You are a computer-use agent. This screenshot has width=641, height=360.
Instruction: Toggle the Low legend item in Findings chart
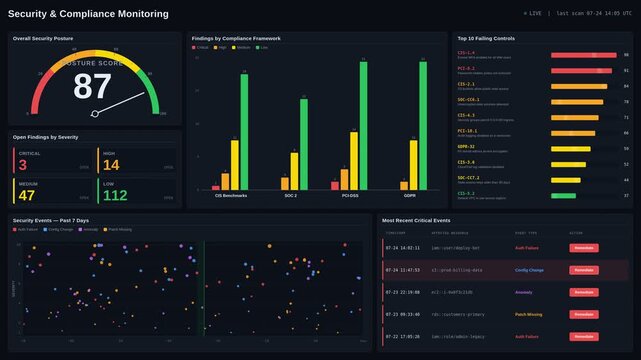(262, 47)
